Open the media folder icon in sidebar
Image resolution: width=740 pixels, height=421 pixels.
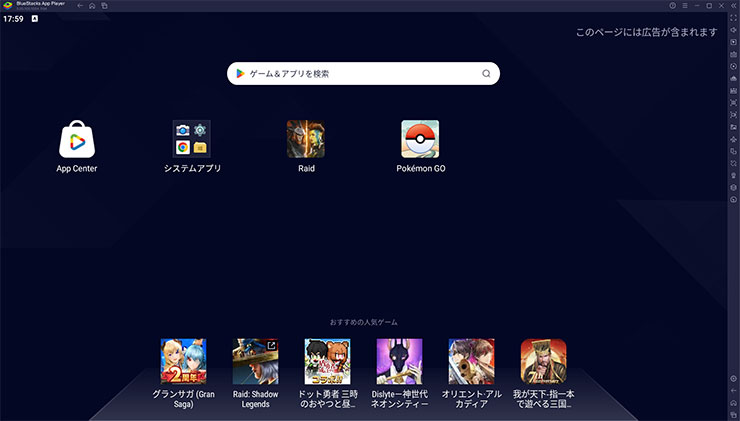click(733, 127)
